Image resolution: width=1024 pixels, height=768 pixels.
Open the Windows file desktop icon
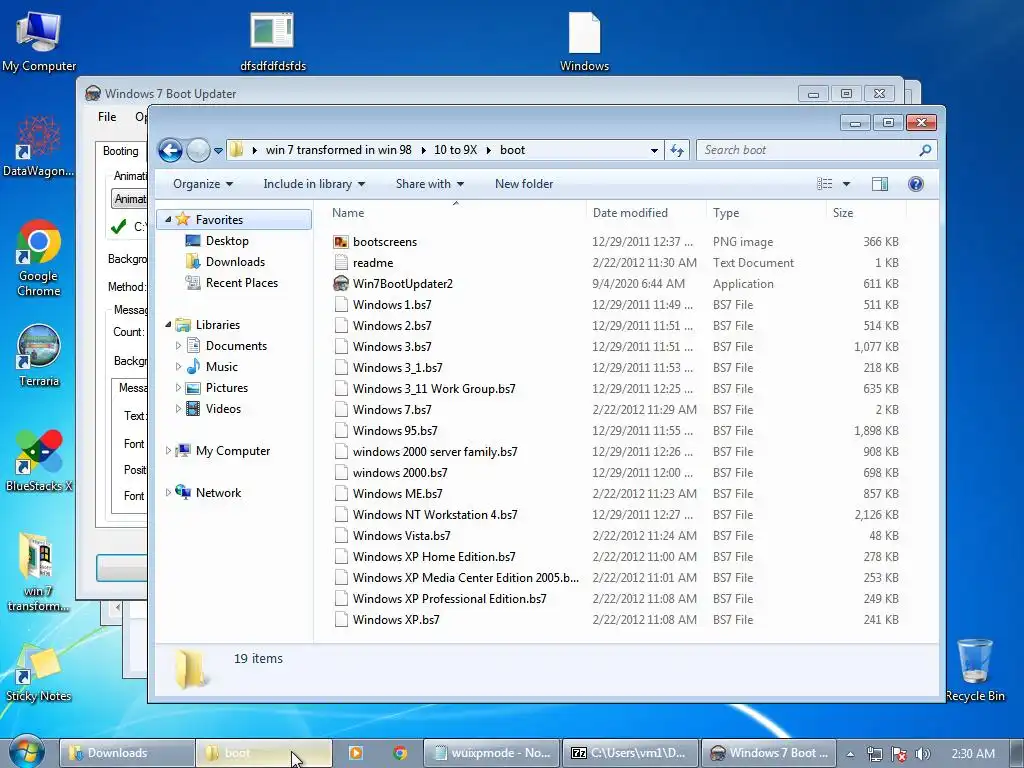[x=584, y=40]
